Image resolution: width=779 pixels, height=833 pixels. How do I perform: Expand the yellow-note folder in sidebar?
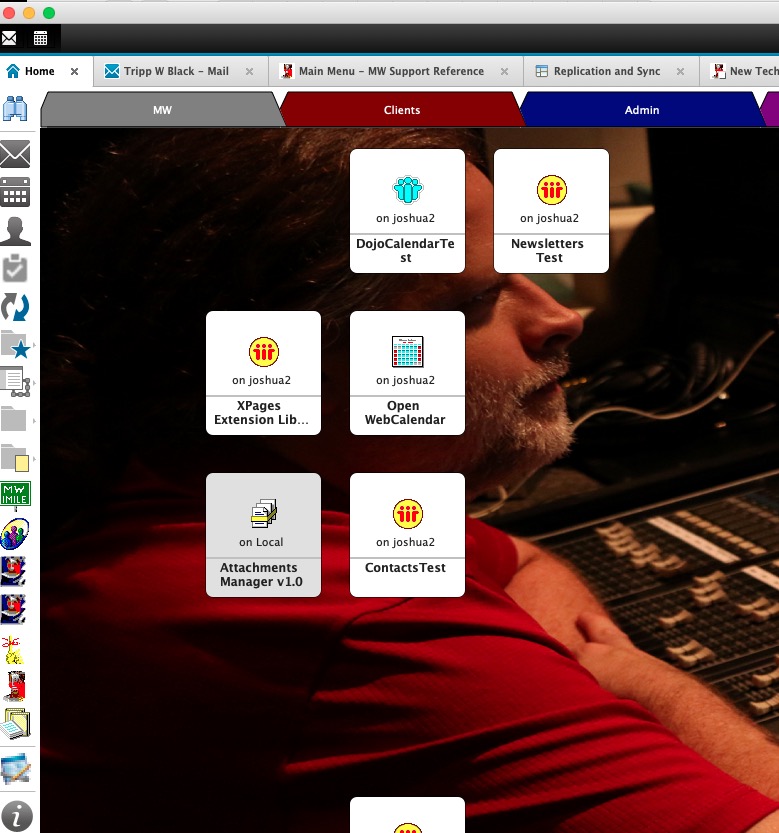pyautogui.click(x=16, y=457)
